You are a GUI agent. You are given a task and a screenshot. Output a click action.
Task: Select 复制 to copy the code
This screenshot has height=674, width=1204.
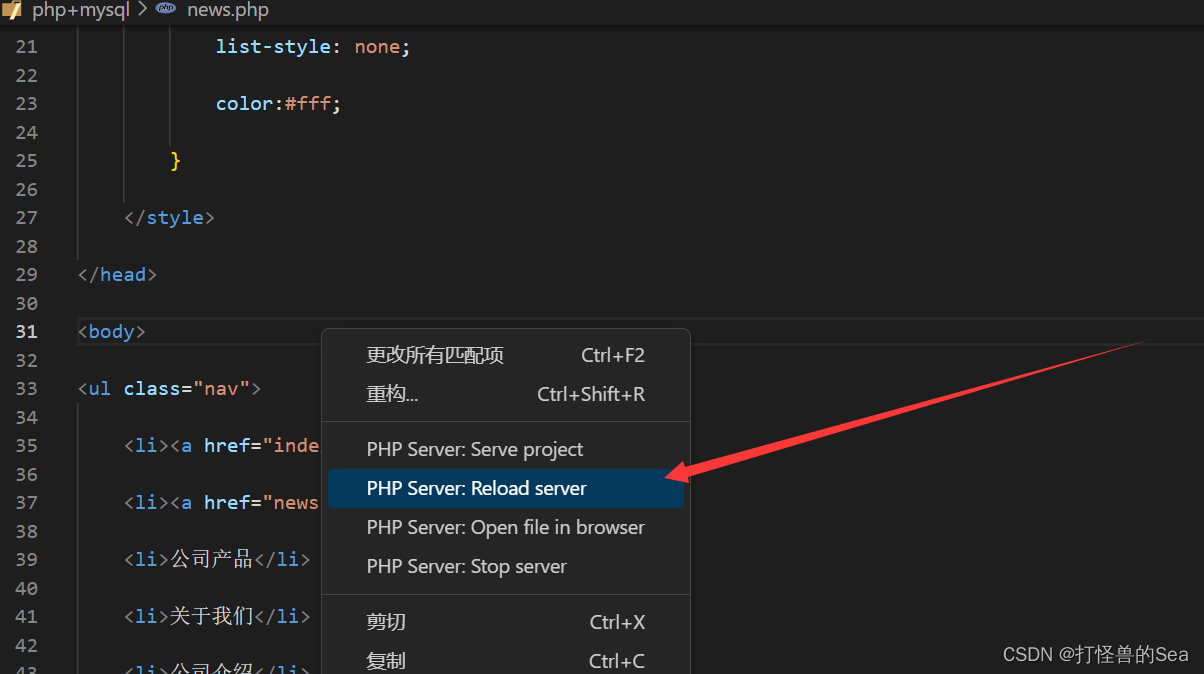click(x=386, y=660)
